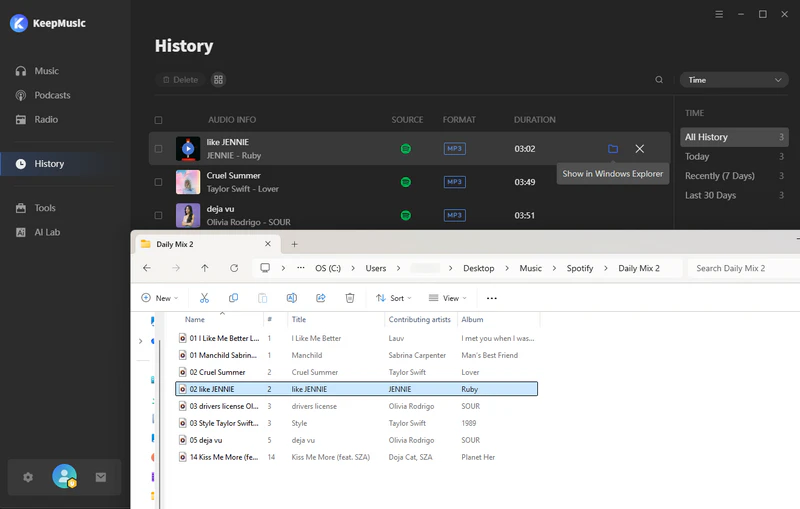Go to AI Lab section
Image resolution: width=800 pixels, height=509 pixels.
[47, 232]
